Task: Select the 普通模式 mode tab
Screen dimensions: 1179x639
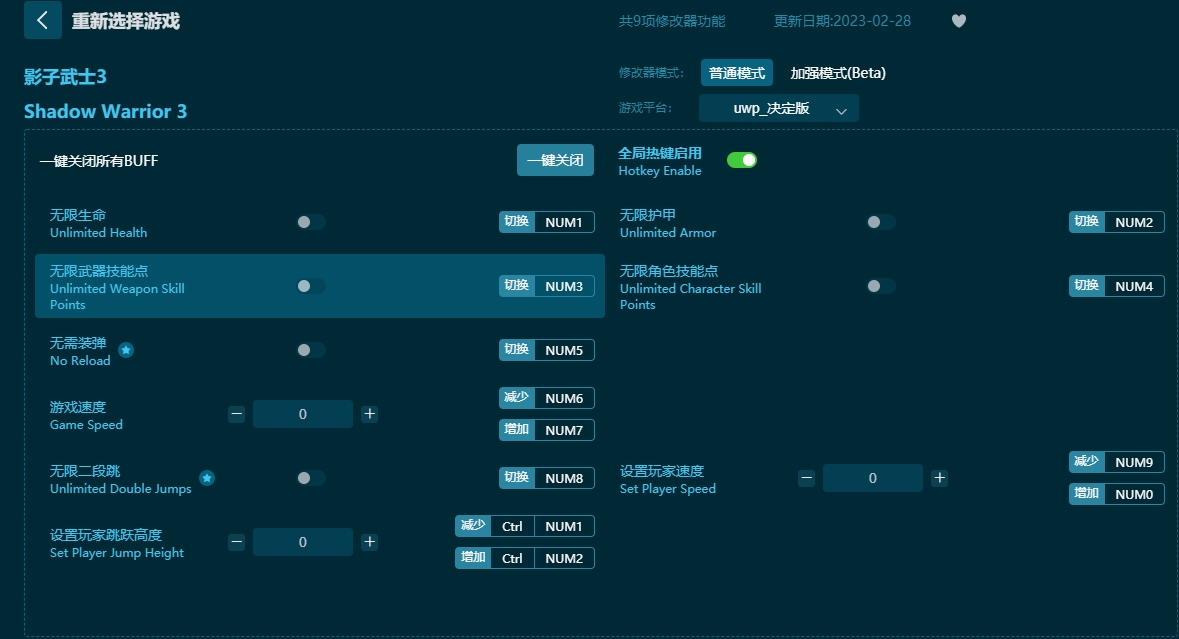Action: pos(736,73)
